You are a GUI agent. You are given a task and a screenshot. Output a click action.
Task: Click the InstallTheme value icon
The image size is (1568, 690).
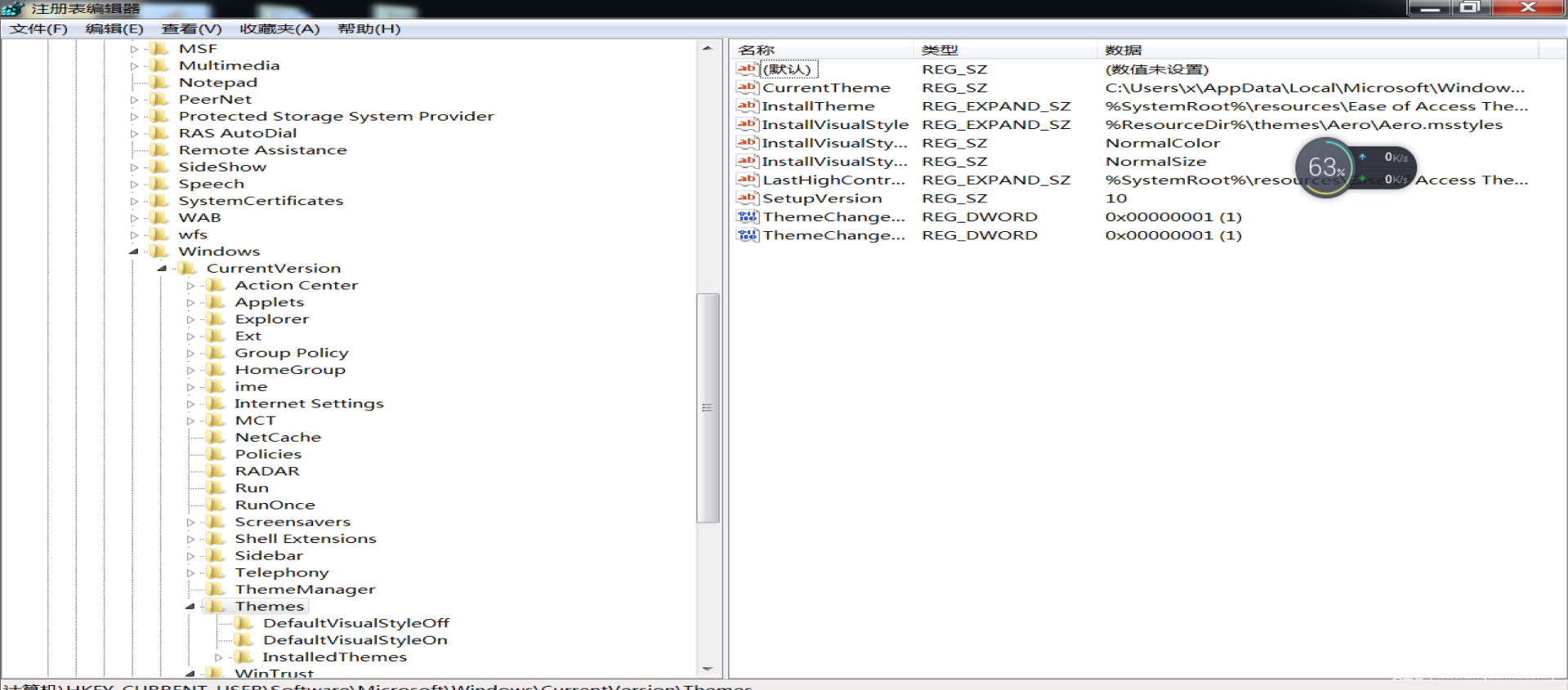746,106
